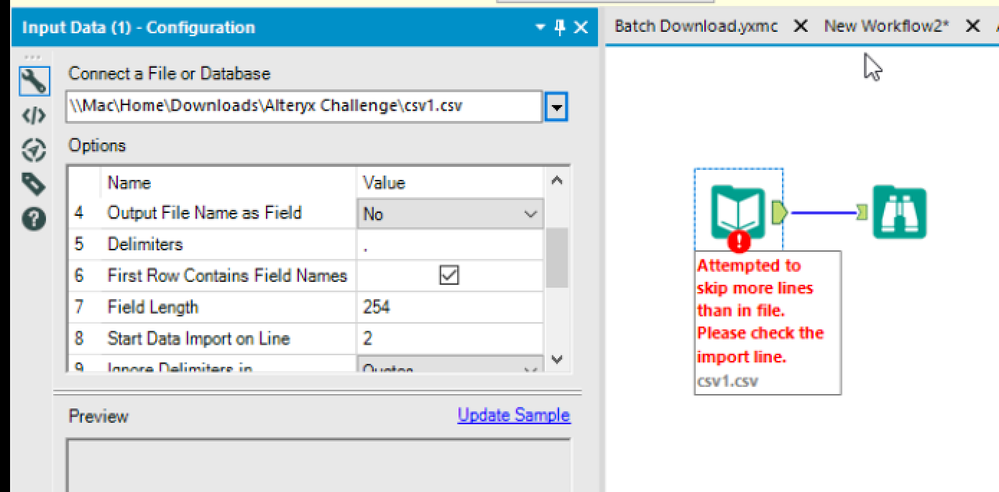Click the options list scrollbar thumb
Screen dimensions: 999x492
(557, 258)
